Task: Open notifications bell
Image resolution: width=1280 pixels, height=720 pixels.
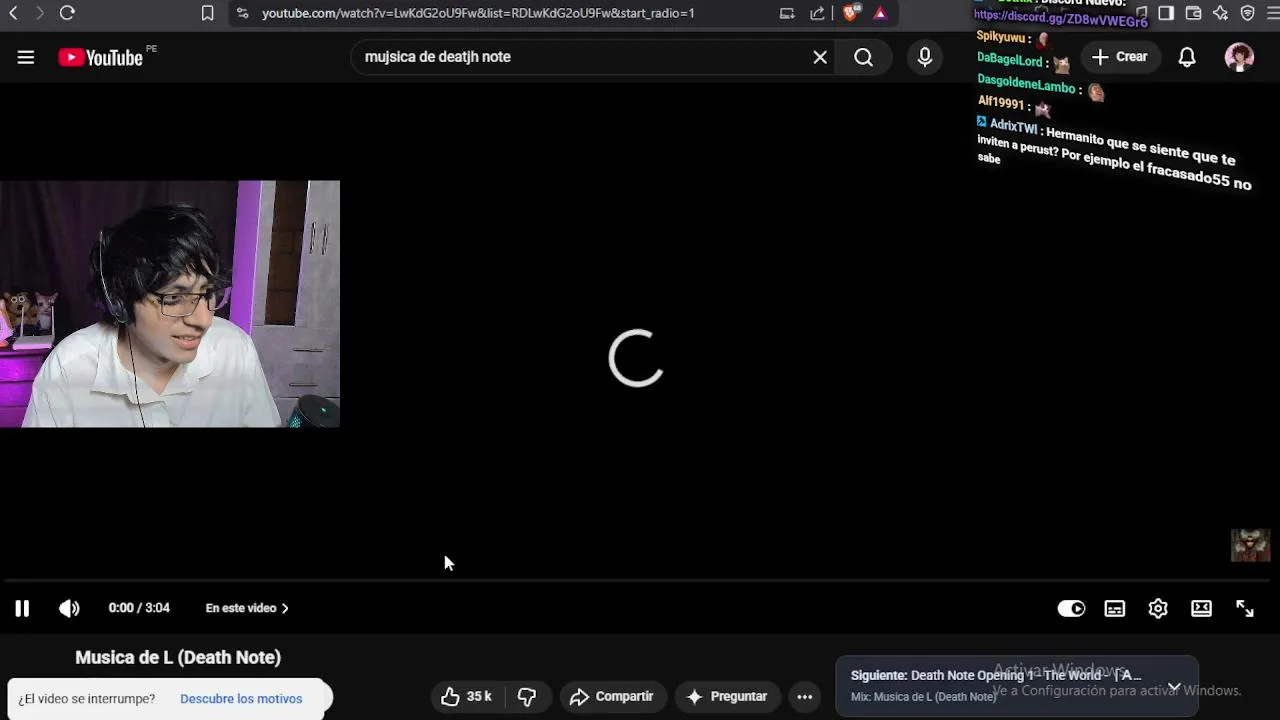Action: (x=1187, y=57)
